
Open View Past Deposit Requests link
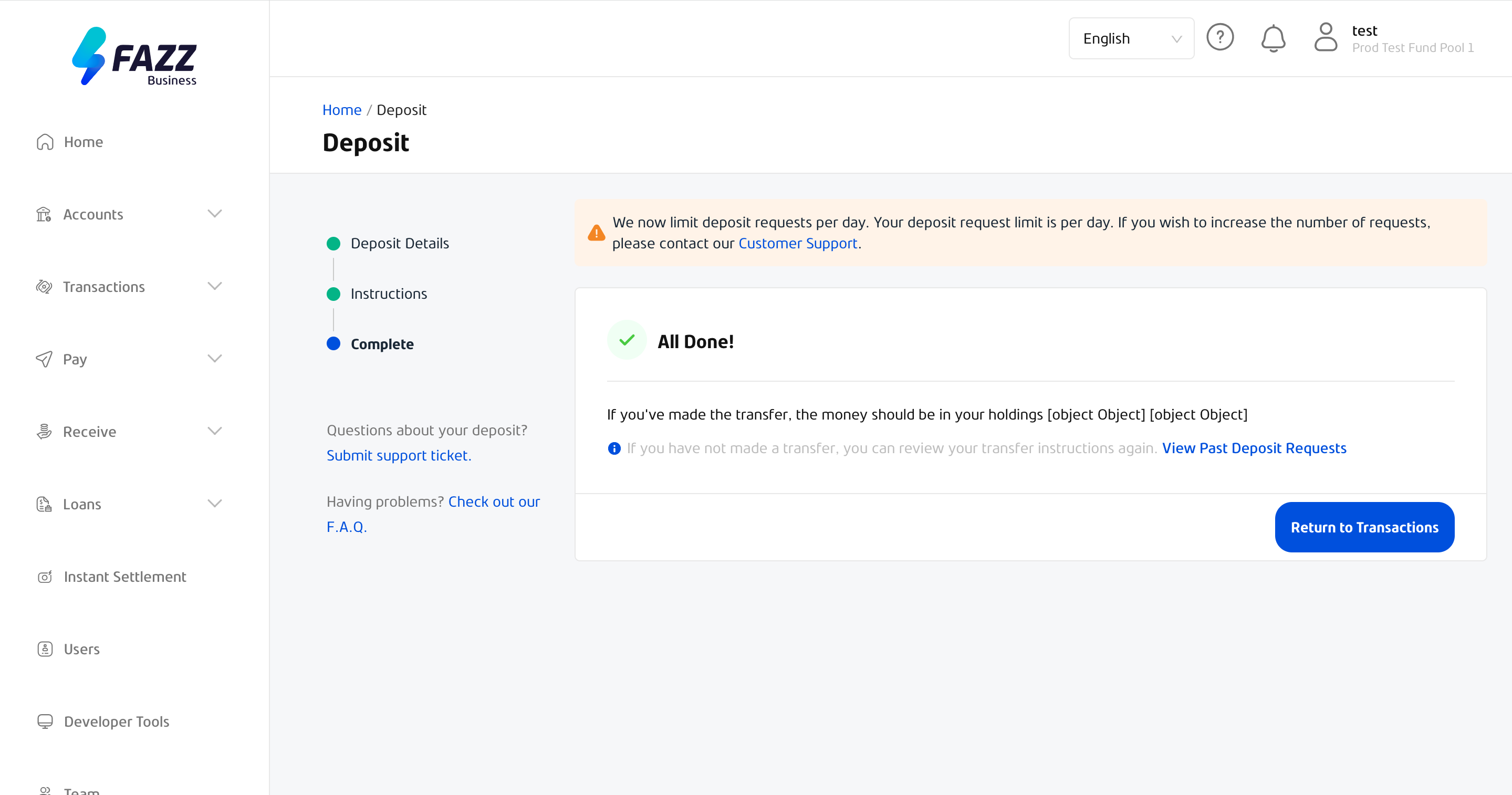point(1254,448)
